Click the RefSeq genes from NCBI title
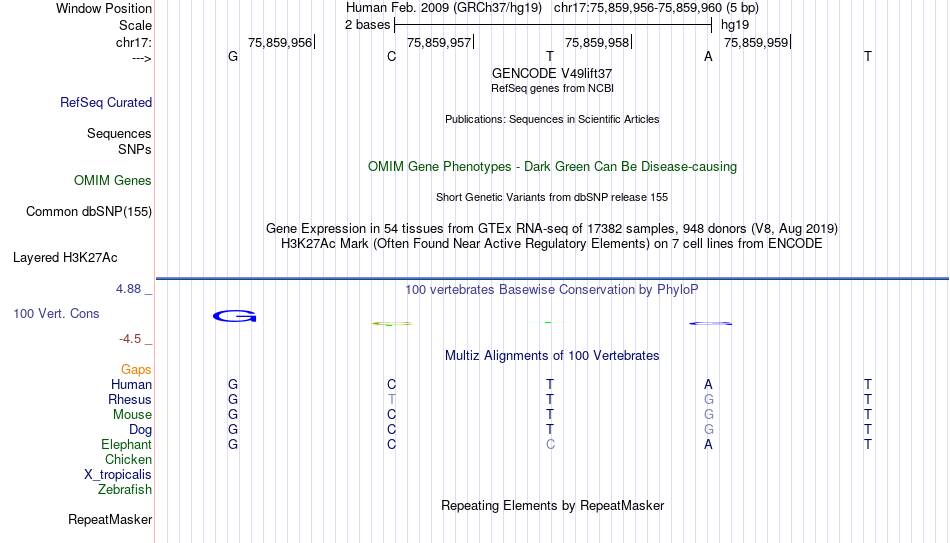This screenshot has height=543, width=950. 553,88
